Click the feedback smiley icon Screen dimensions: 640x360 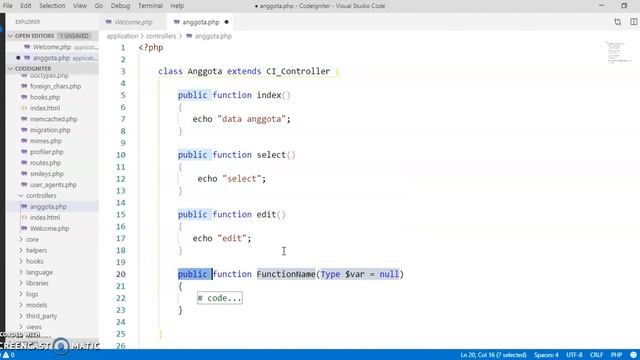[633, 355]
